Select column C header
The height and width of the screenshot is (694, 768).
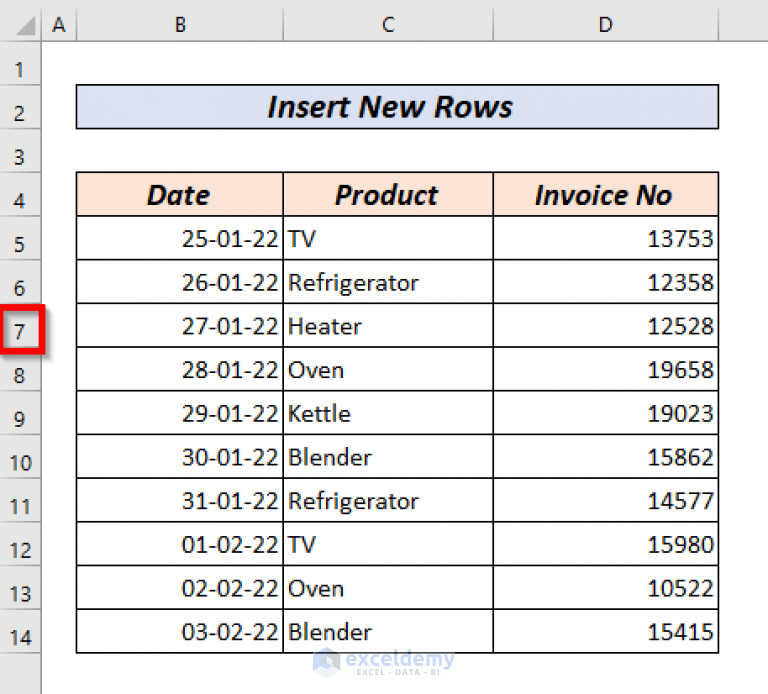(x=388, y=24)
